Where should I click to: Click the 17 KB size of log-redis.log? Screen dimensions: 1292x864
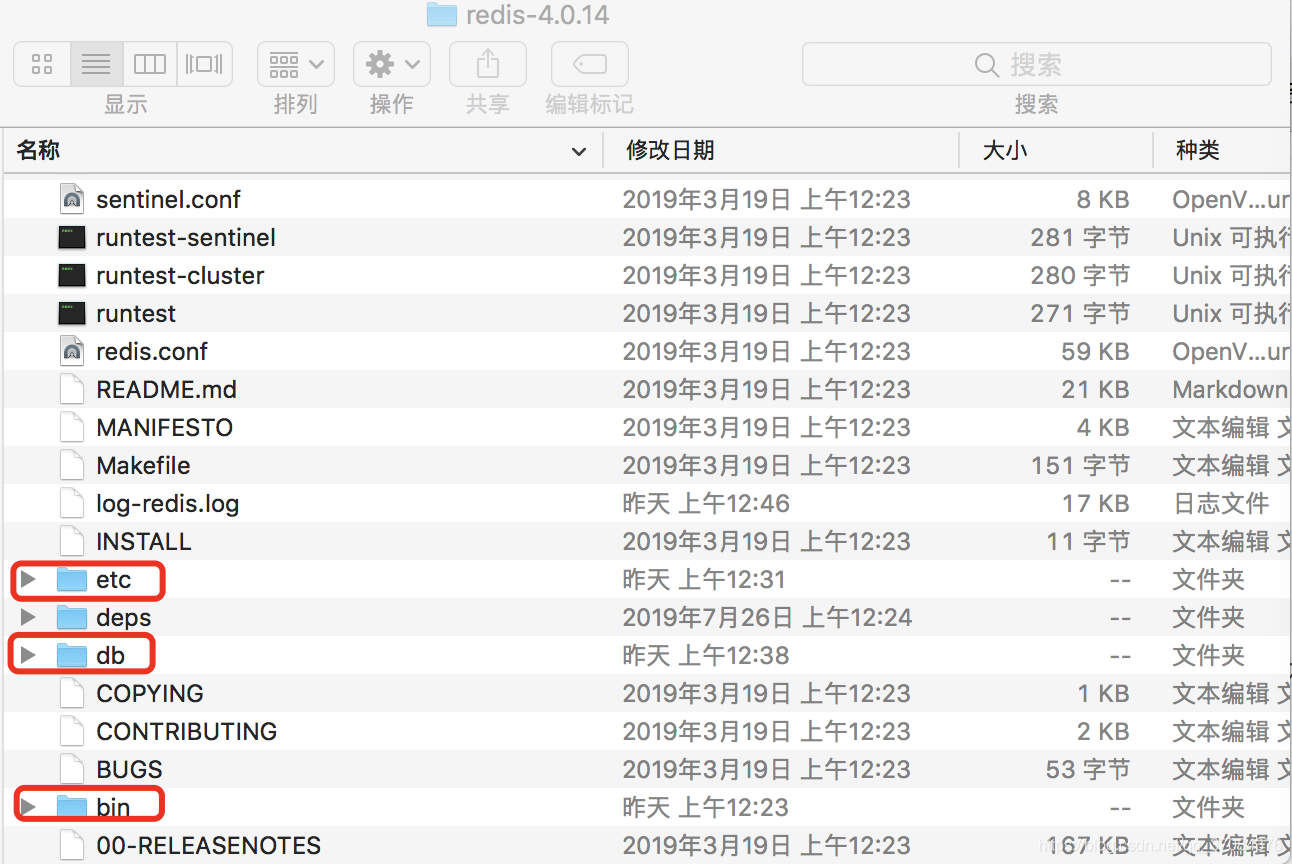[1096, 503]
